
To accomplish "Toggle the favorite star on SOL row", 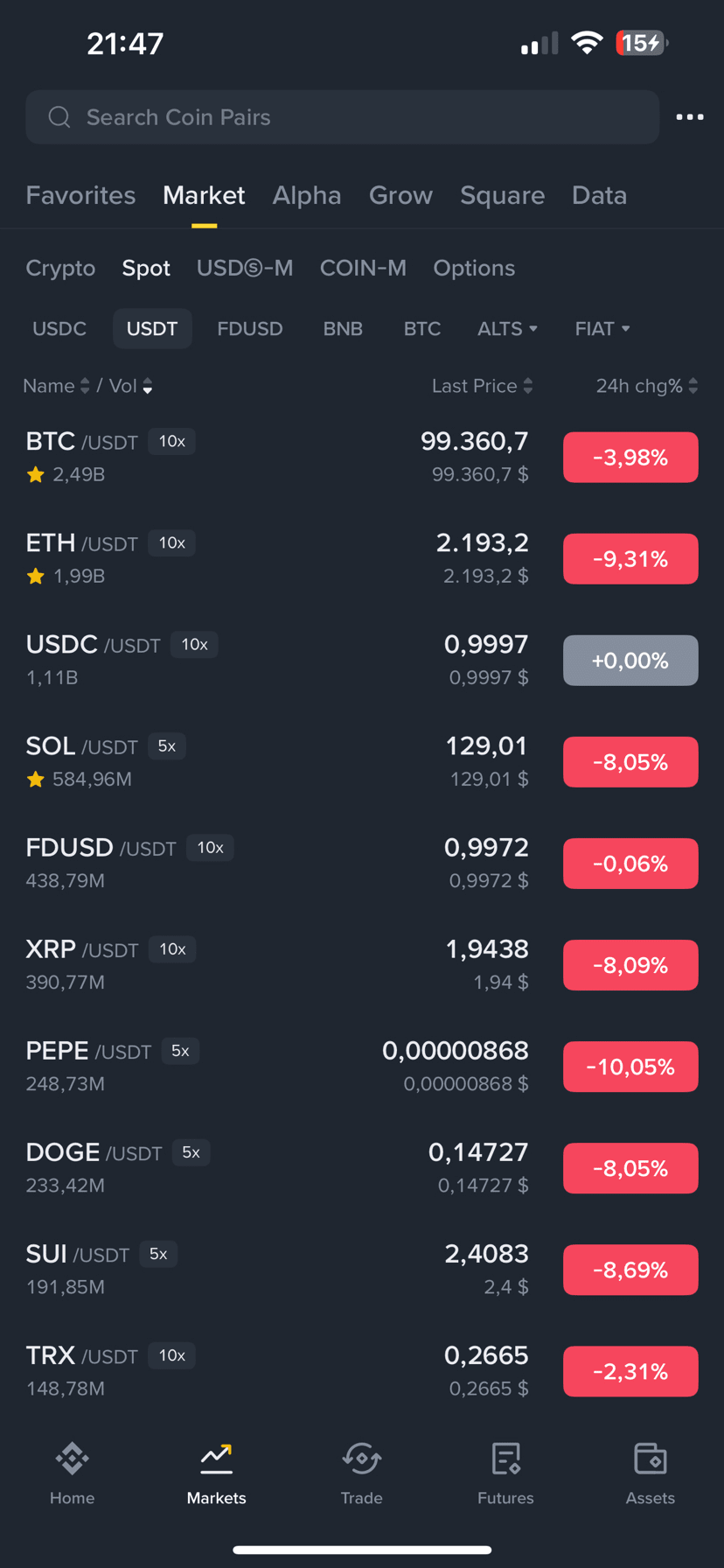I will pyautogui.click(x=36, y=780).
